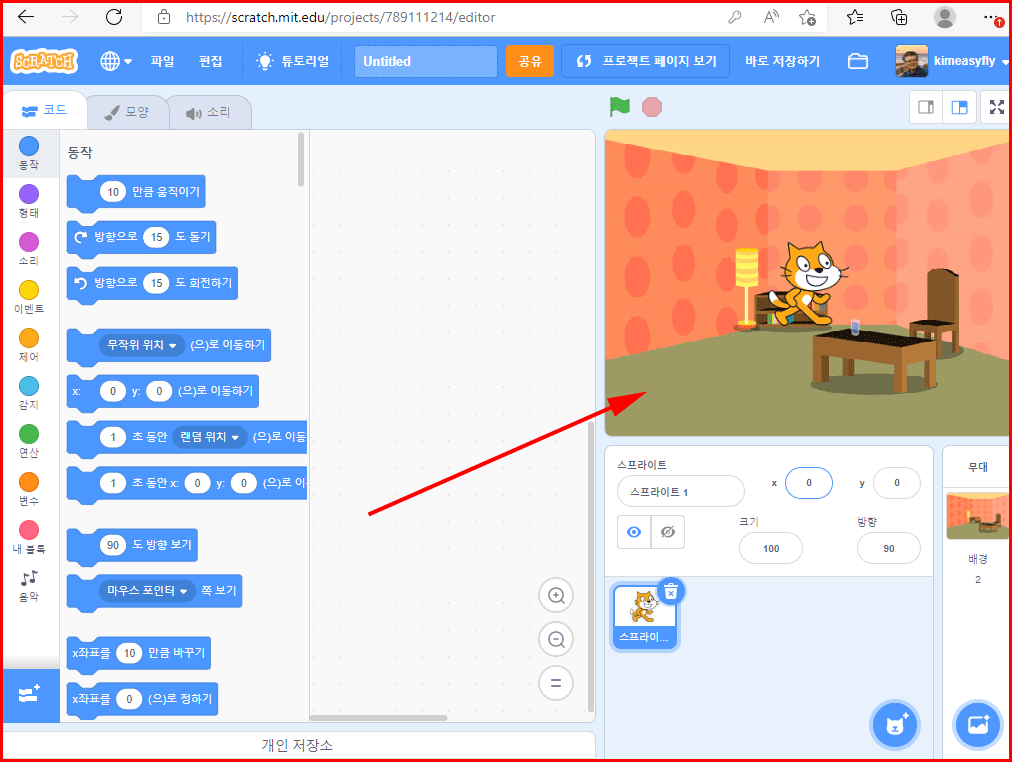Select the 동작 motion category
Image resolution: width=1012 pixels, height=762 pixels.
29,153
